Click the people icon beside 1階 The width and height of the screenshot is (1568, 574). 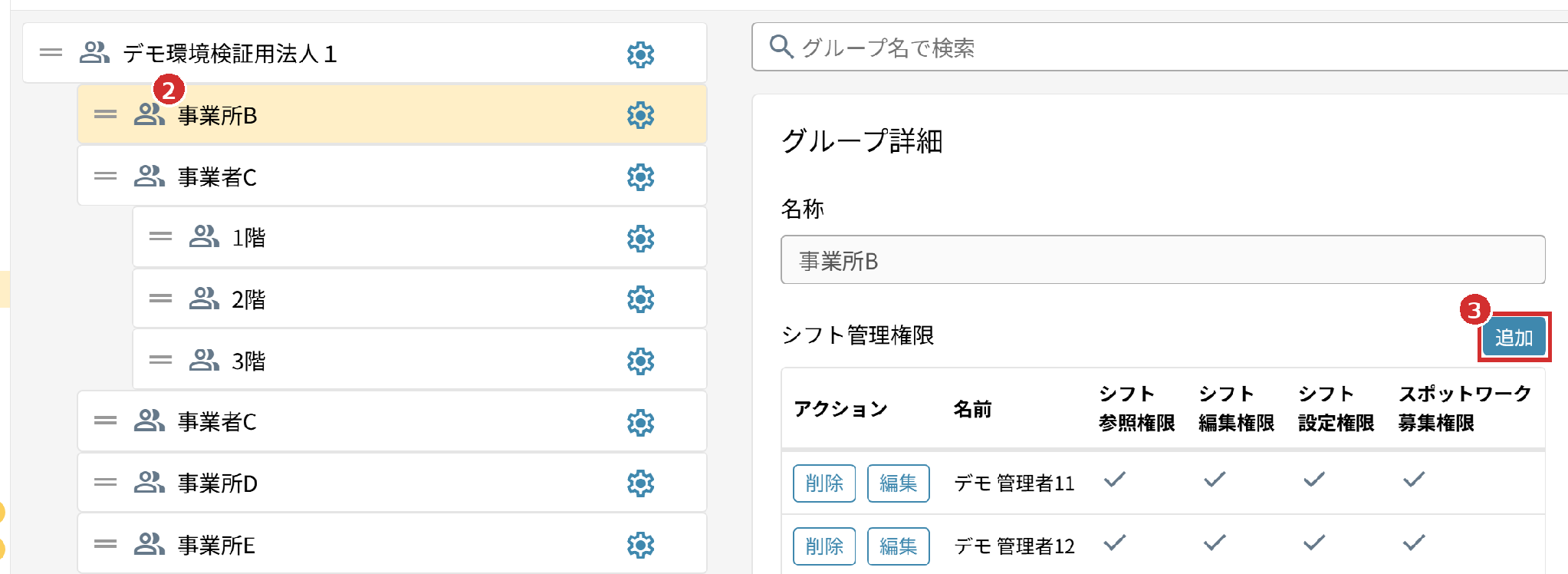pos(205,236)
